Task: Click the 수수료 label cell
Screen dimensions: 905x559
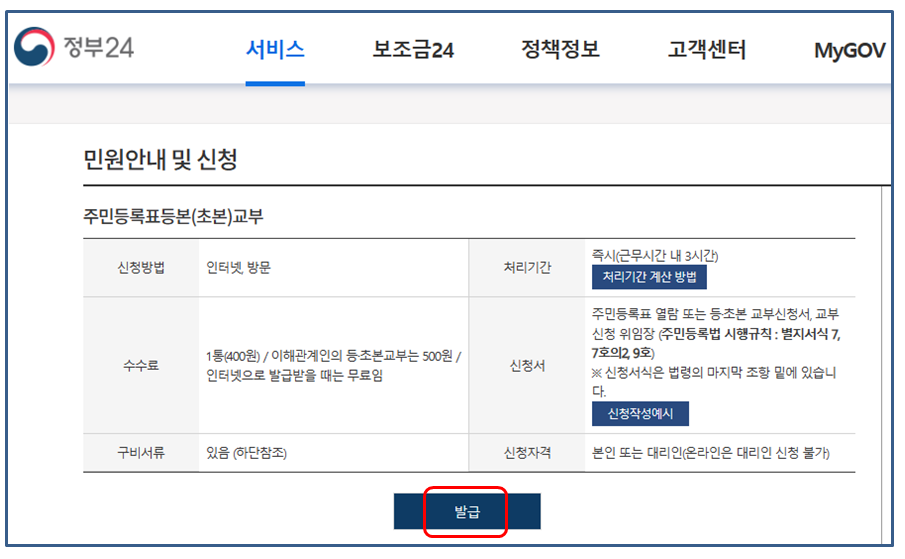Action: [x=141, y=365]
